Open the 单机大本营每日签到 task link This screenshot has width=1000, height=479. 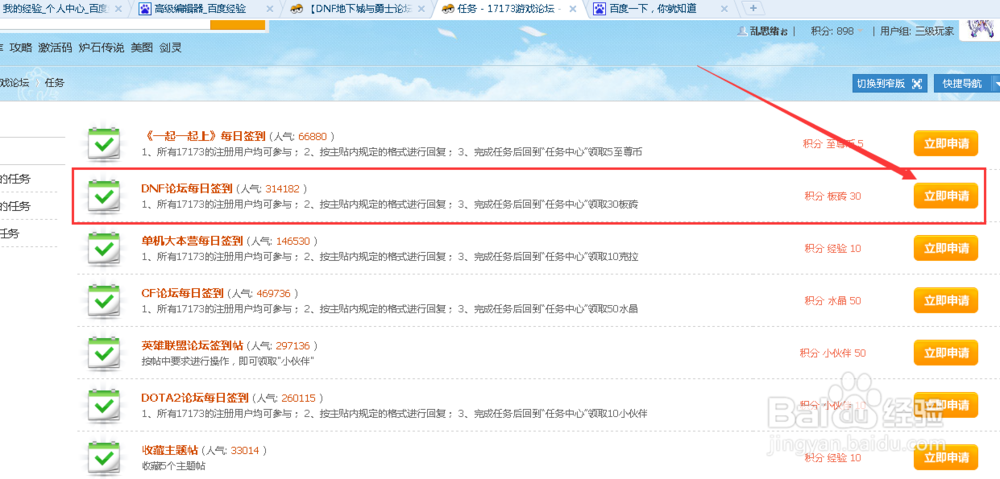tap(192, 241)
